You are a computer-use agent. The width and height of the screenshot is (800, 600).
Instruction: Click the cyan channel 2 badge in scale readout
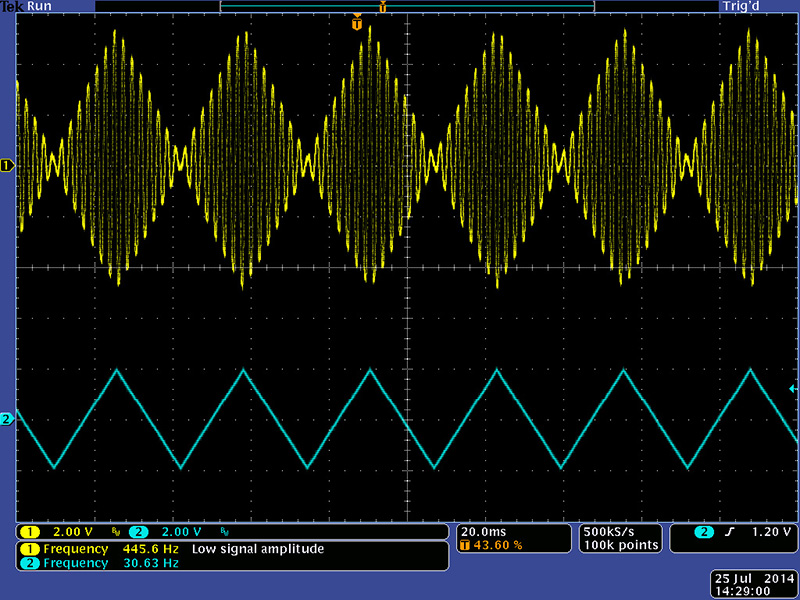[138, 531]
